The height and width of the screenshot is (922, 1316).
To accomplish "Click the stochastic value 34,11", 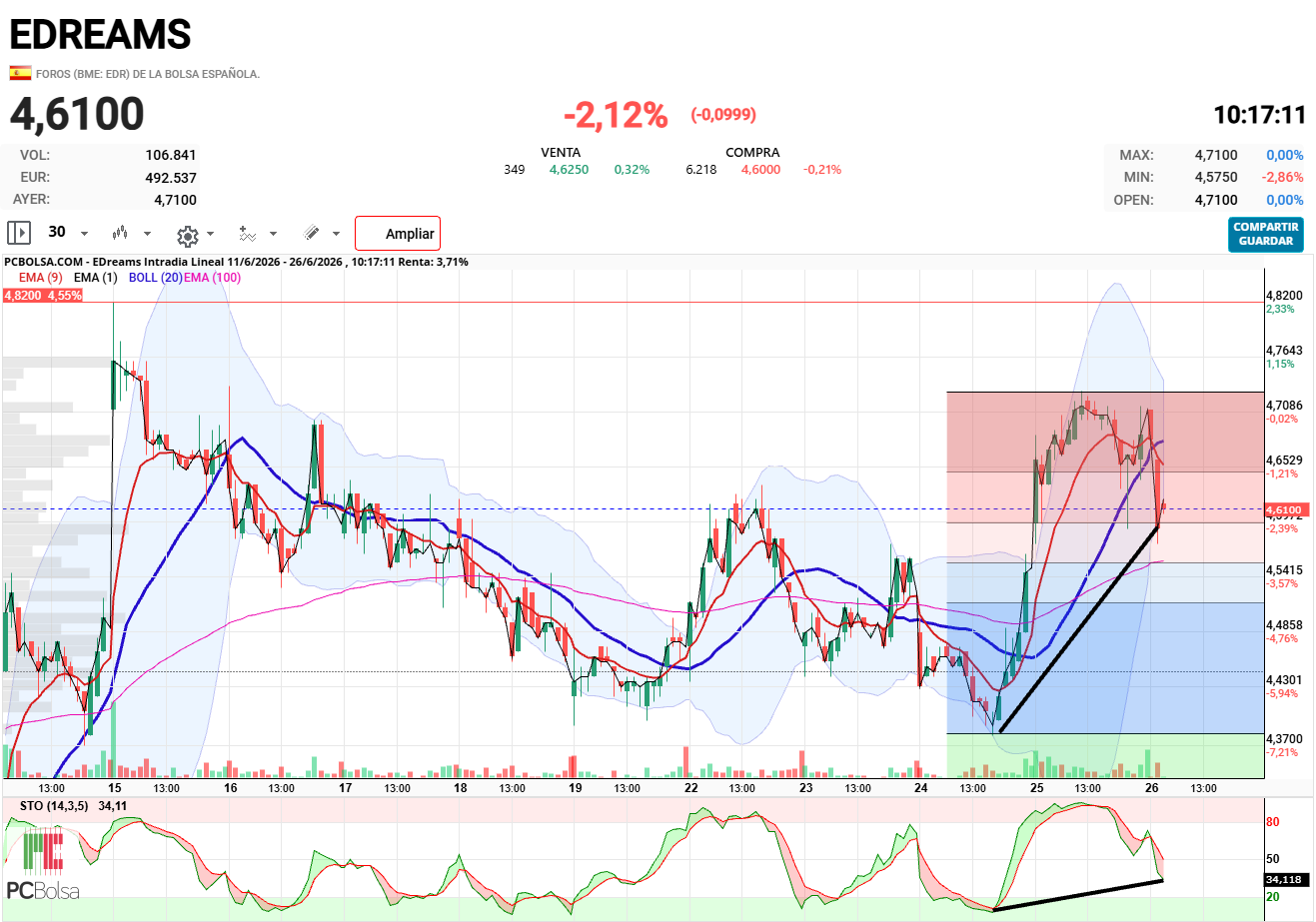I will [x=112, y=806].
